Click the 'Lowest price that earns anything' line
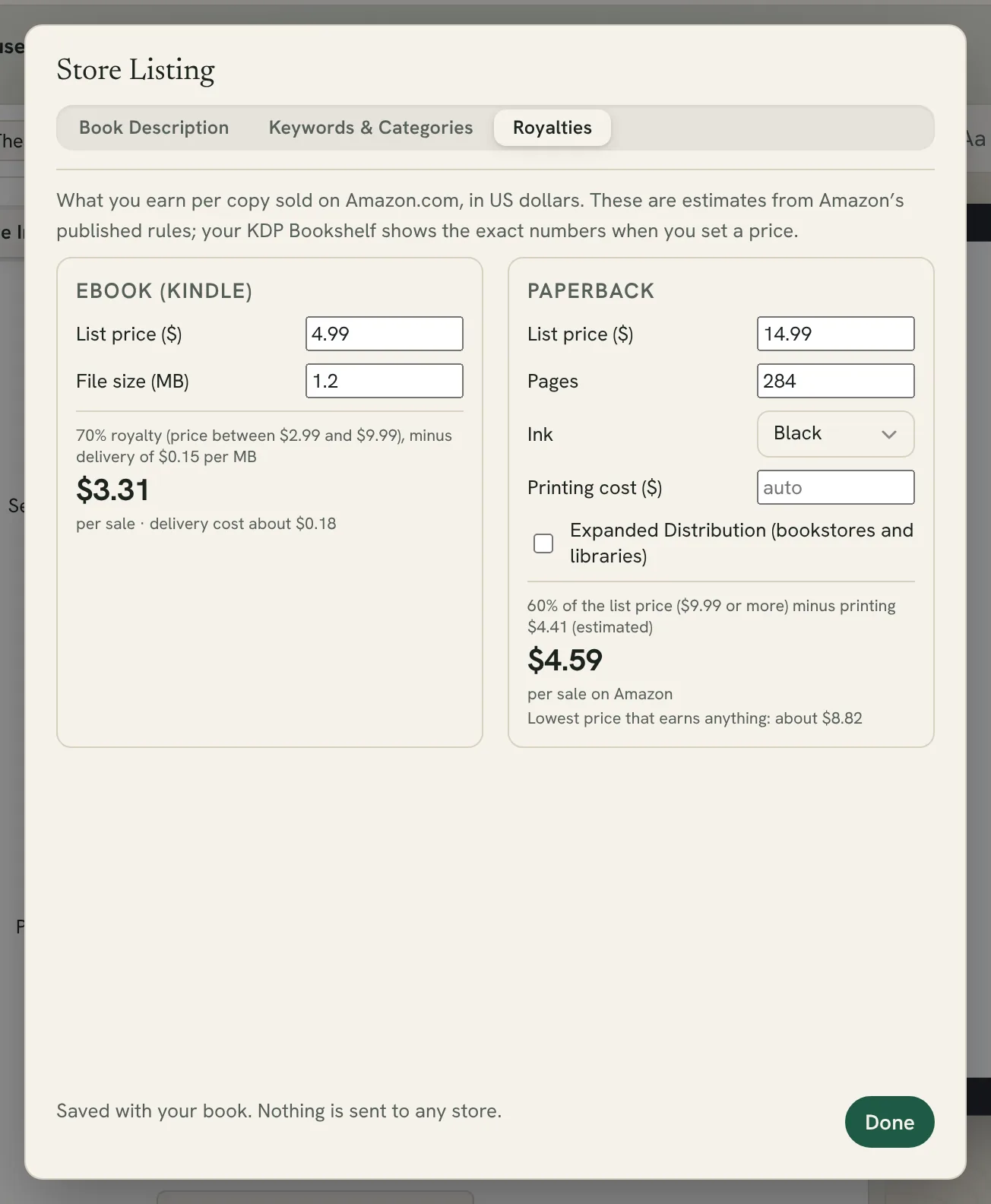The image size is (991, 1204). (695, 718)
